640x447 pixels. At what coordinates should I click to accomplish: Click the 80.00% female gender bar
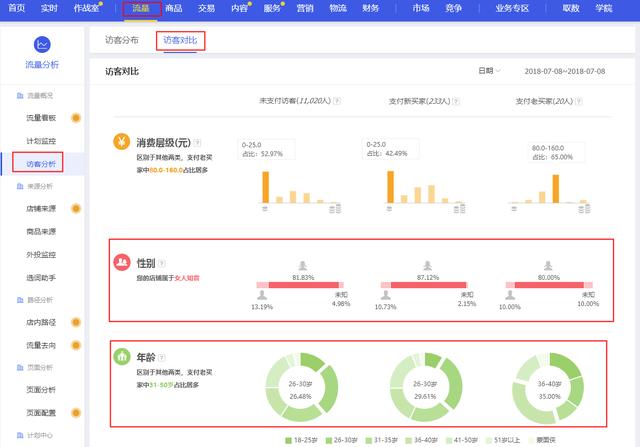[549, 285]
